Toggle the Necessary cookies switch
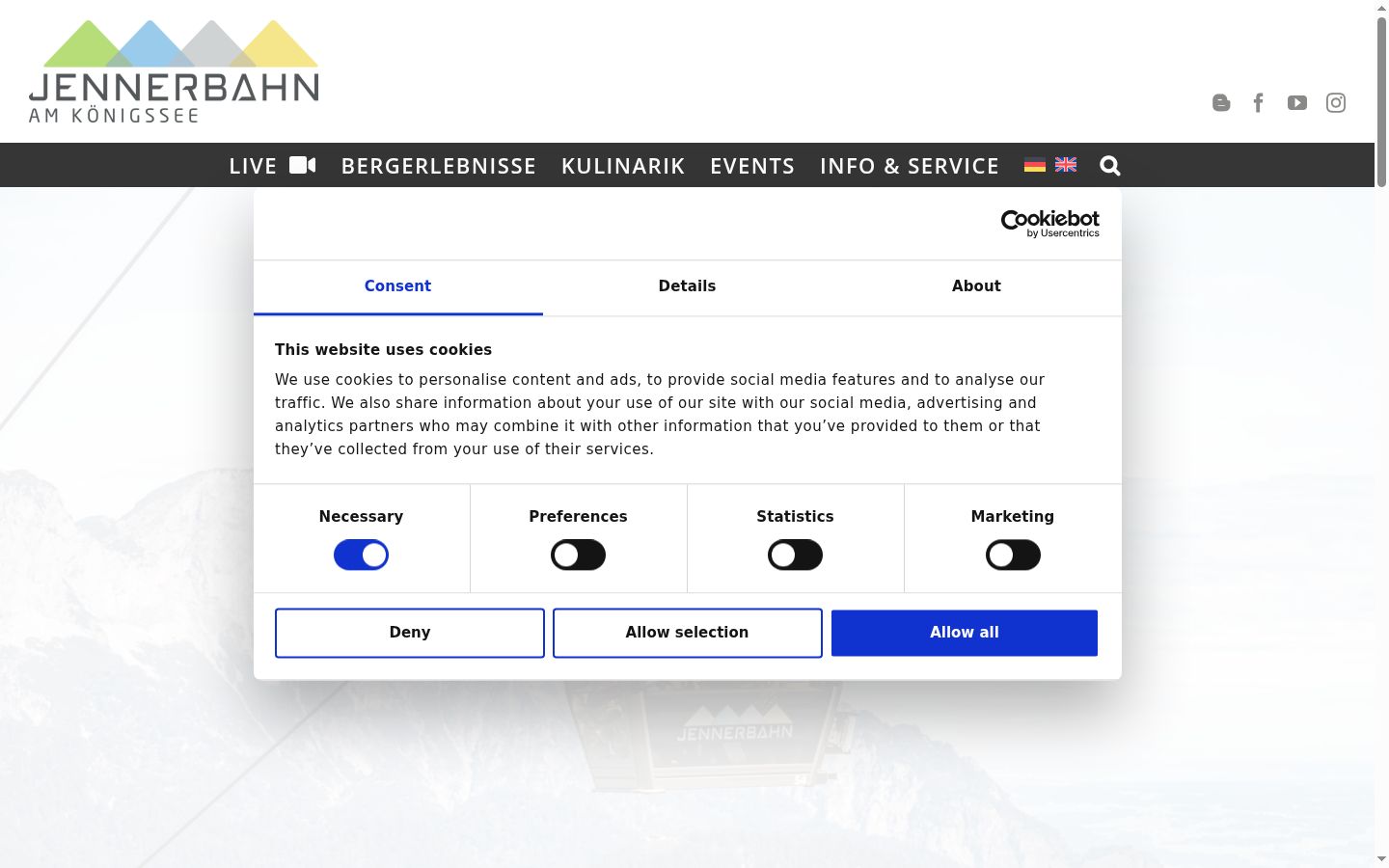The image size is (1389, 868). click(x=361, y=556)
